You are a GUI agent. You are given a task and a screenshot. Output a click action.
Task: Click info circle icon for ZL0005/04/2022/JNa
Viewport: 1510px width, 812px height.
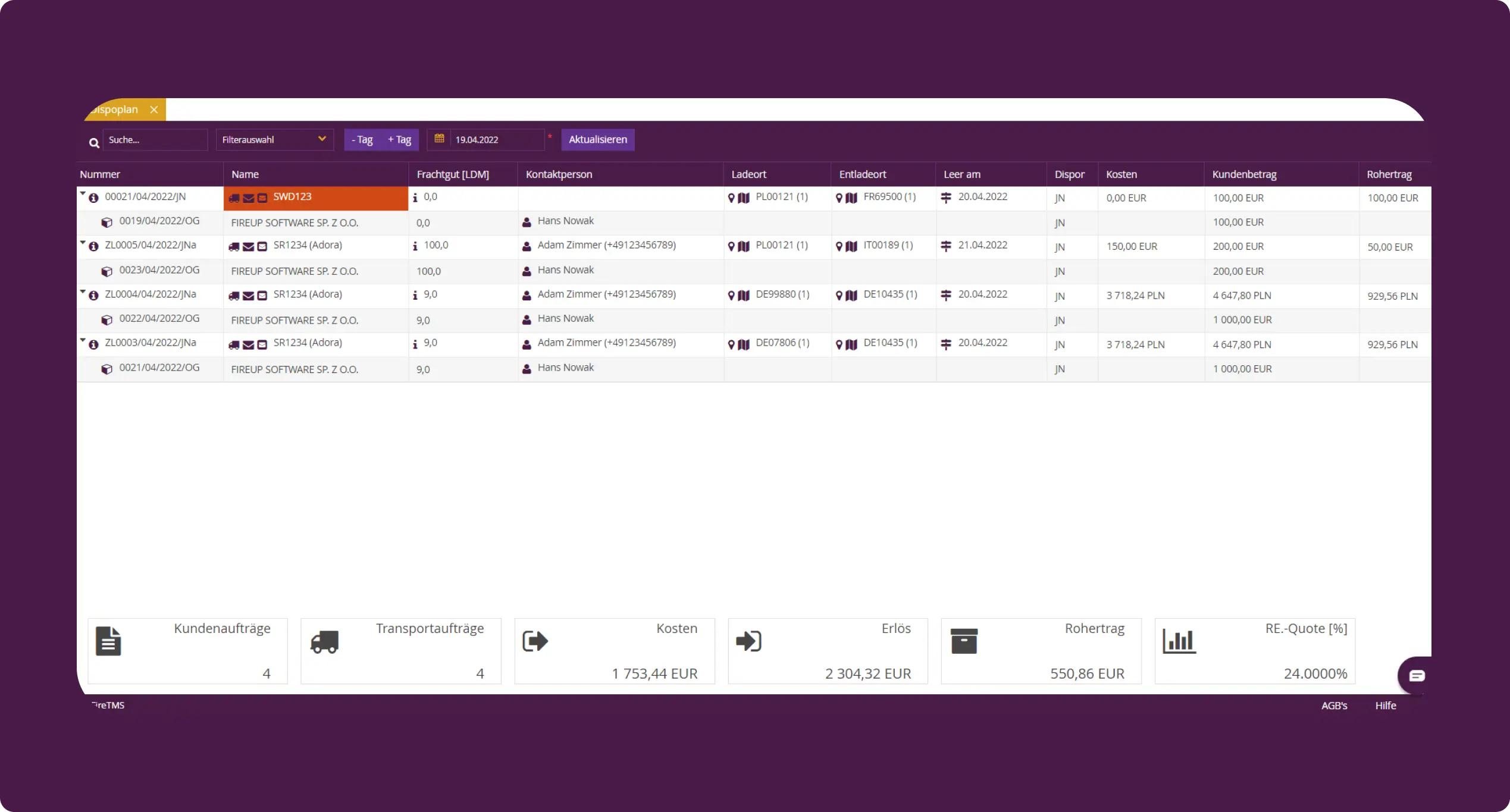pos(93,246)
